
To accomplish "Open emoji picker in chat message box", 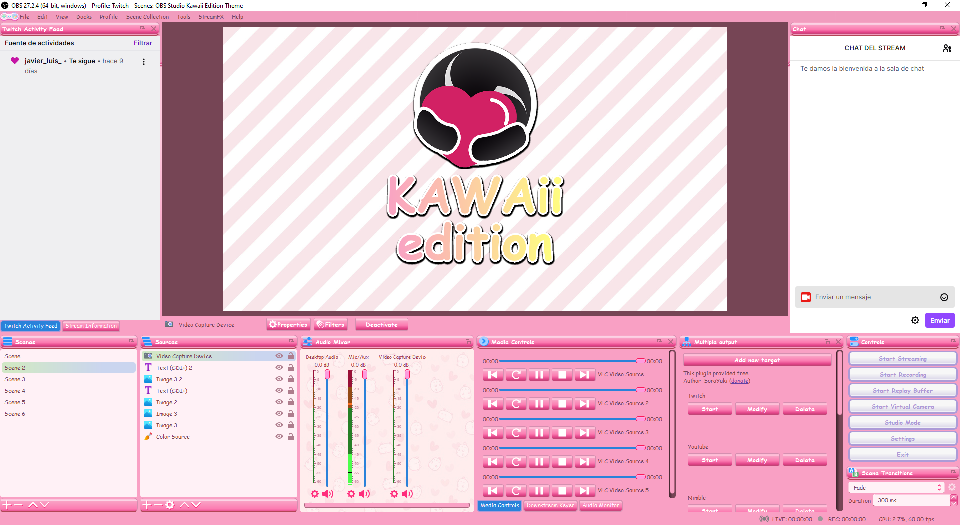I will click(944, 297).
